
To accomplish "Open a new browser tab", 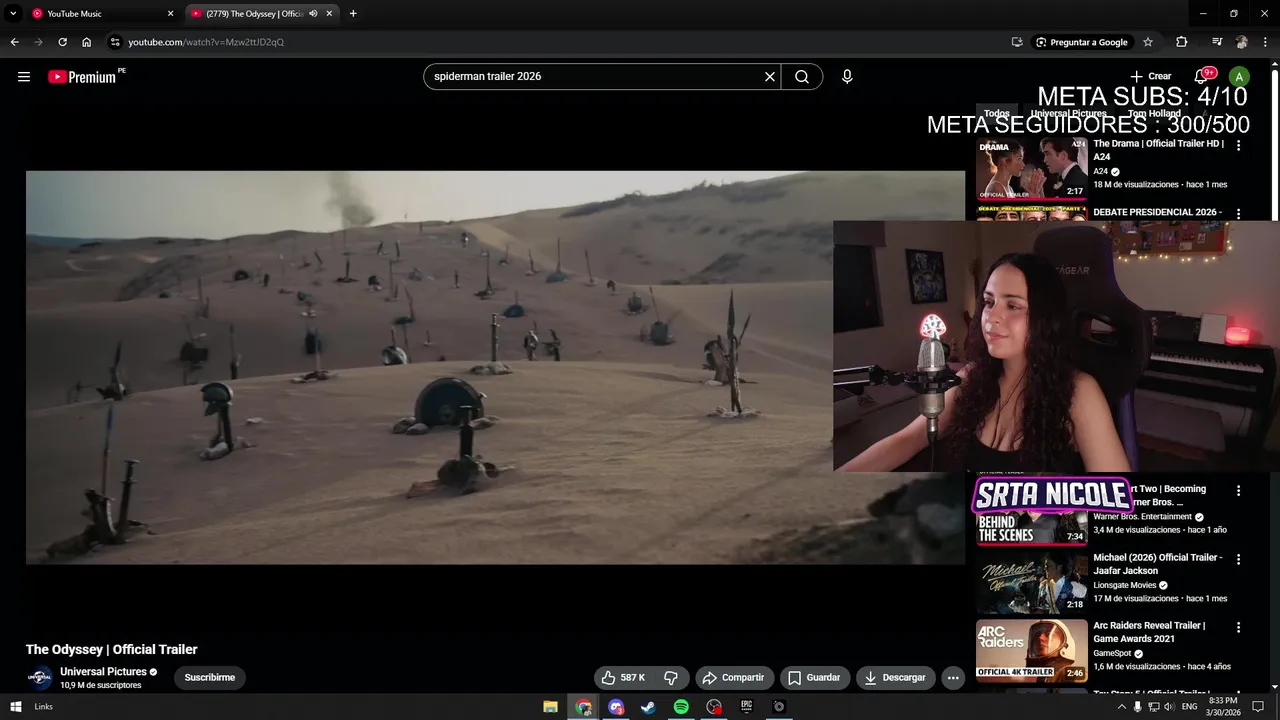I will pyautogui.click(x=353, y=14).
